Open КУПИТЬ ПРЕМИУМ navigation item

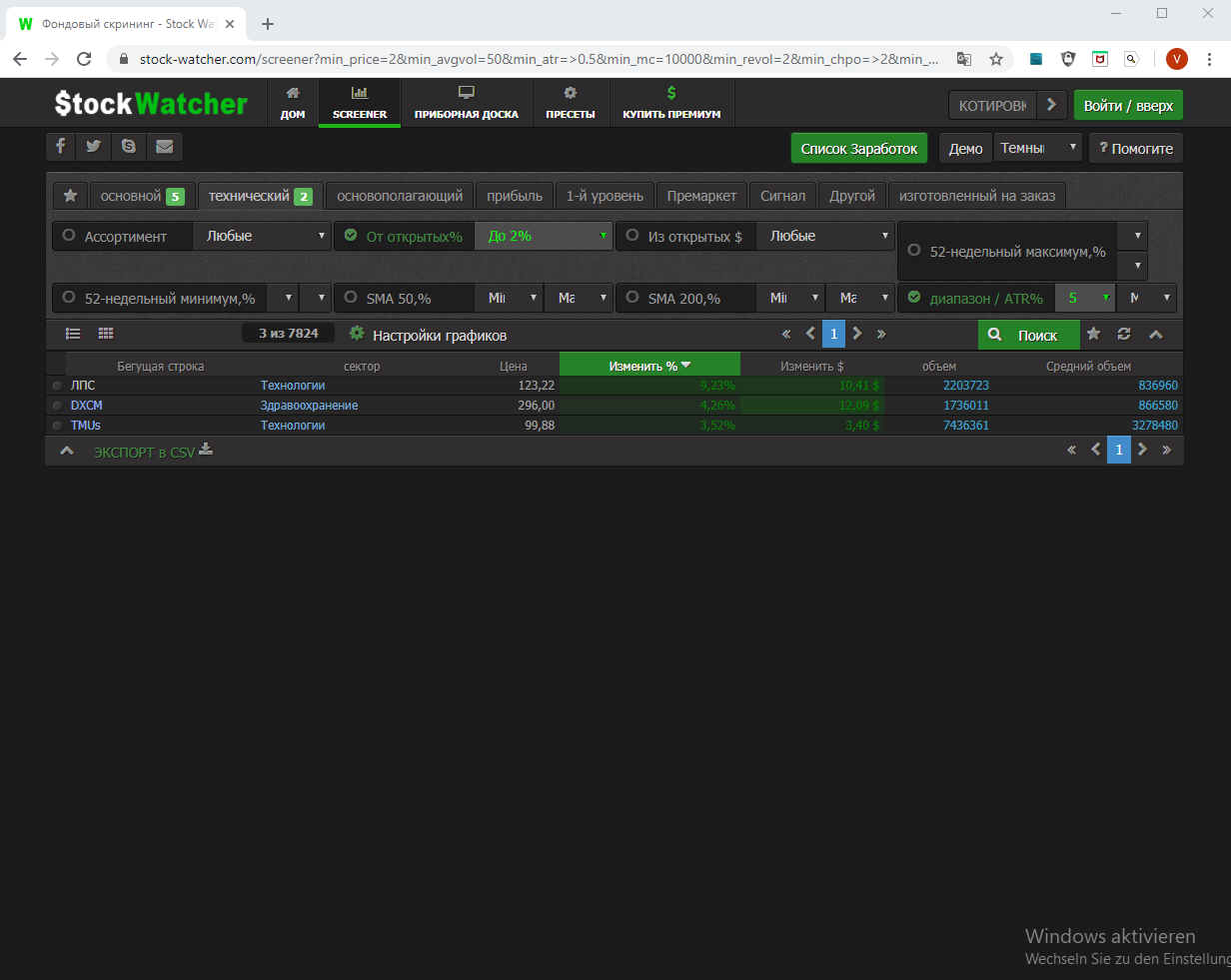coord(671,104)
